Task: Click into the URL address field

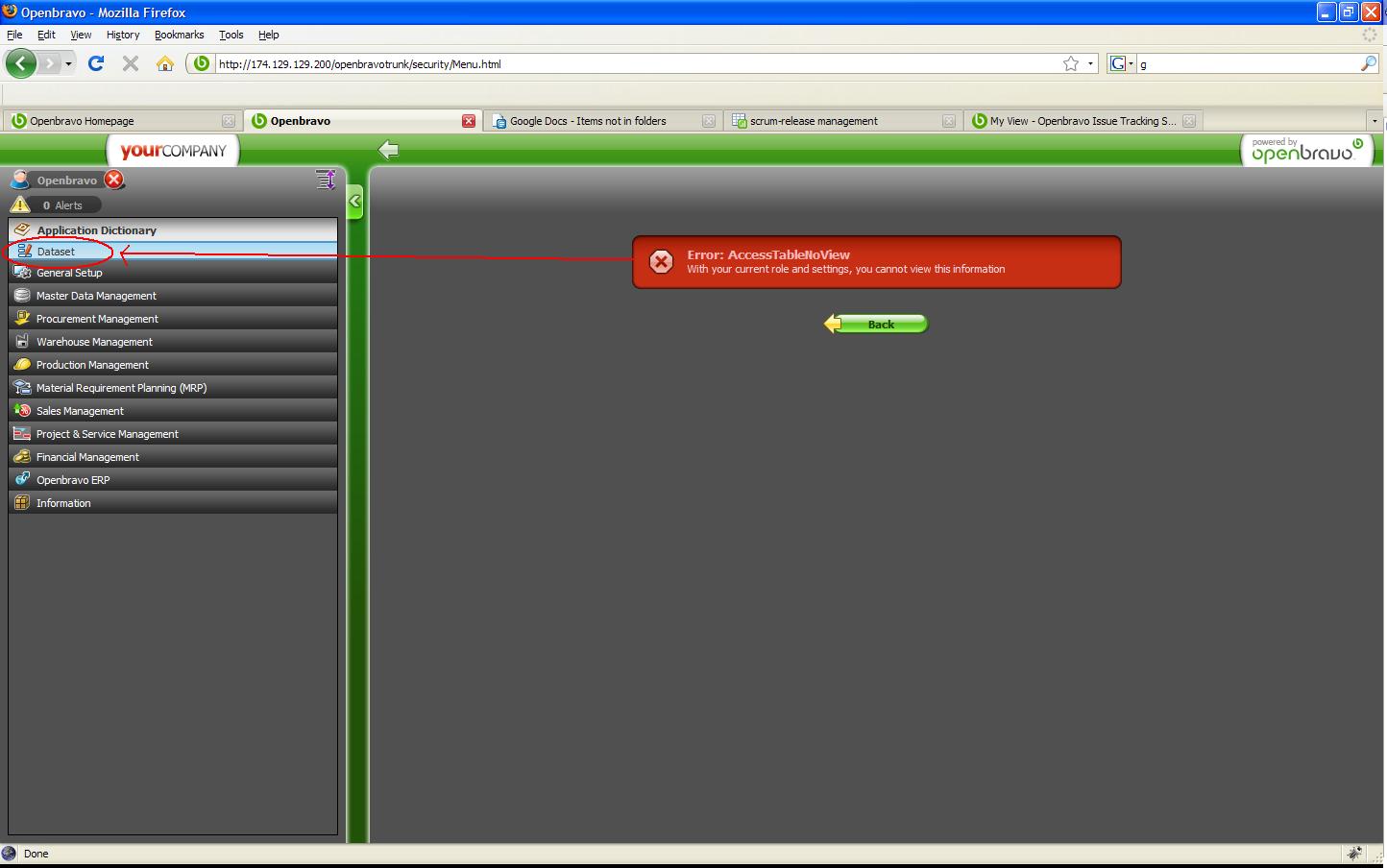Action: (x=634, y=64)
